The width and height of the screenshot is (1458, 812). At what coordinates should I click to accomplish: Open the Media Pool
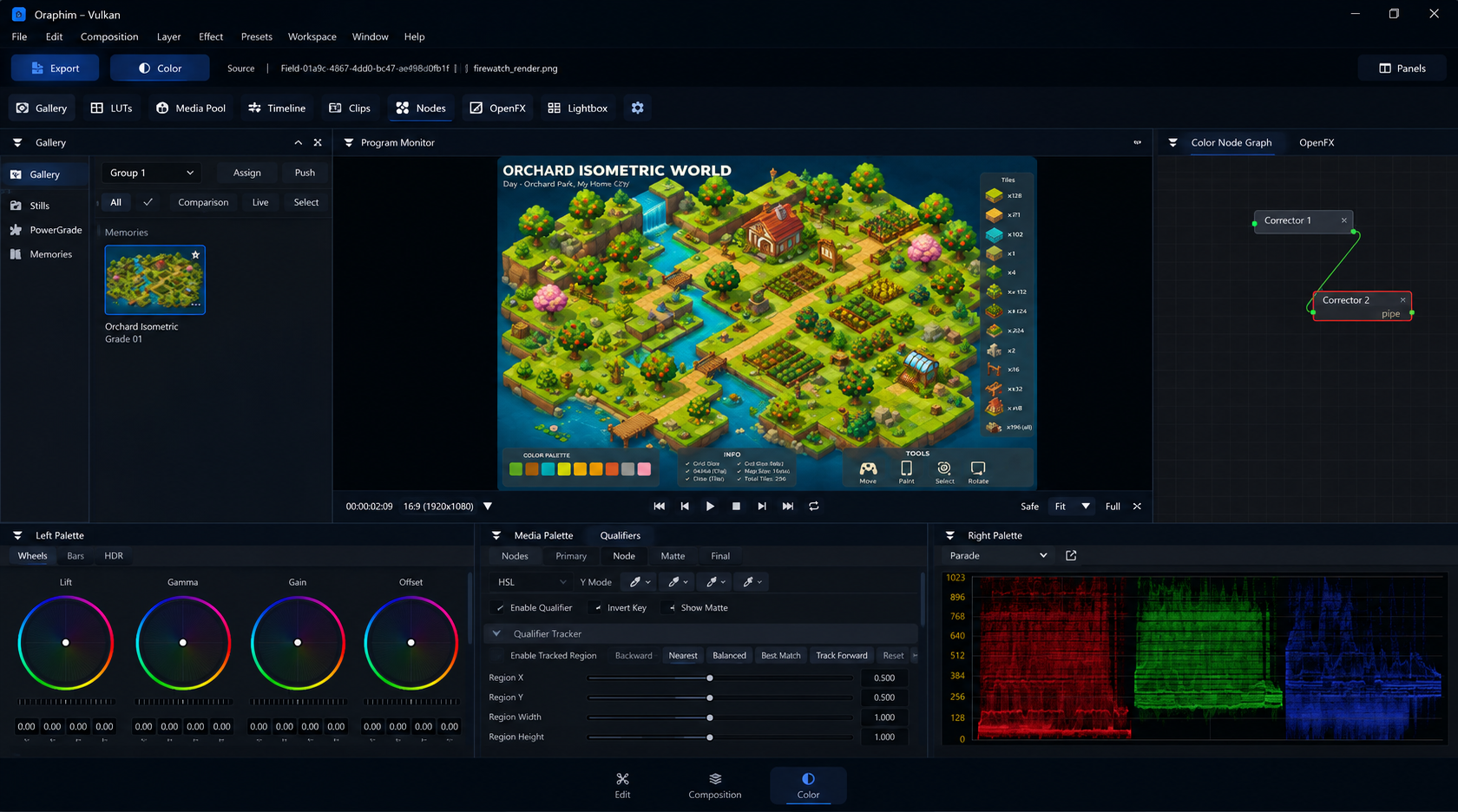191,108
